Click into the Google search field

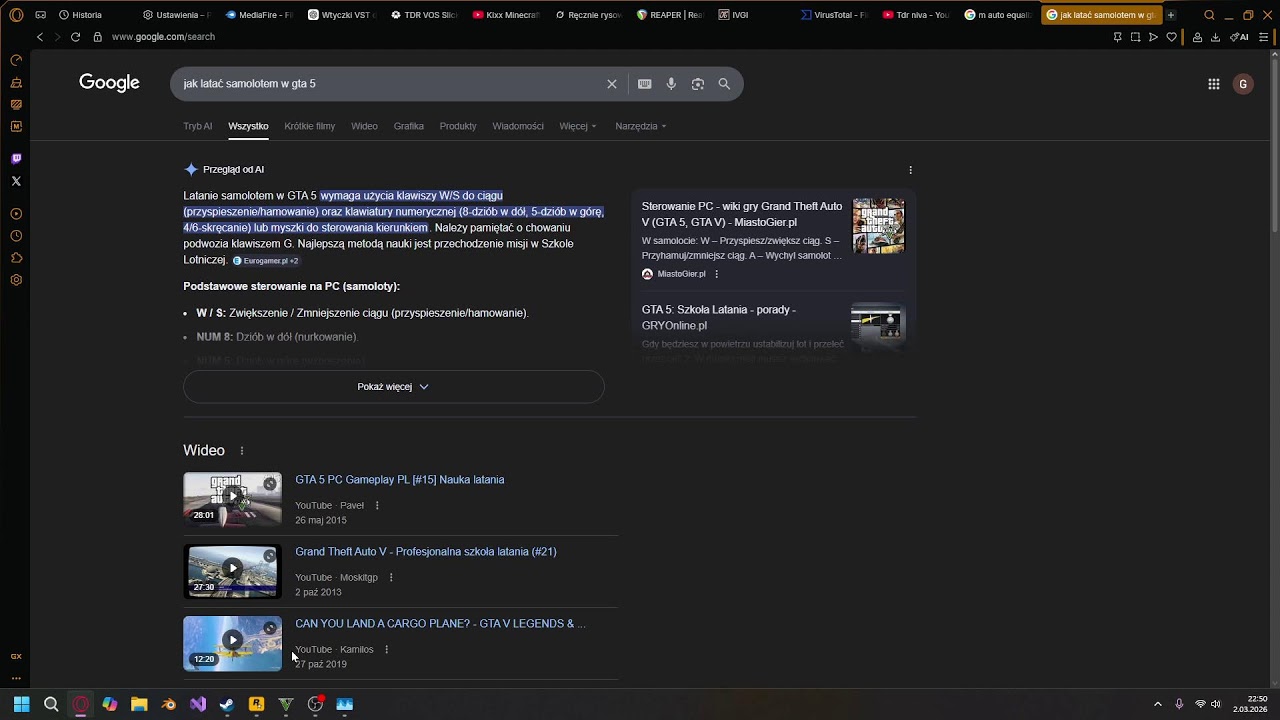click(390, 84)
